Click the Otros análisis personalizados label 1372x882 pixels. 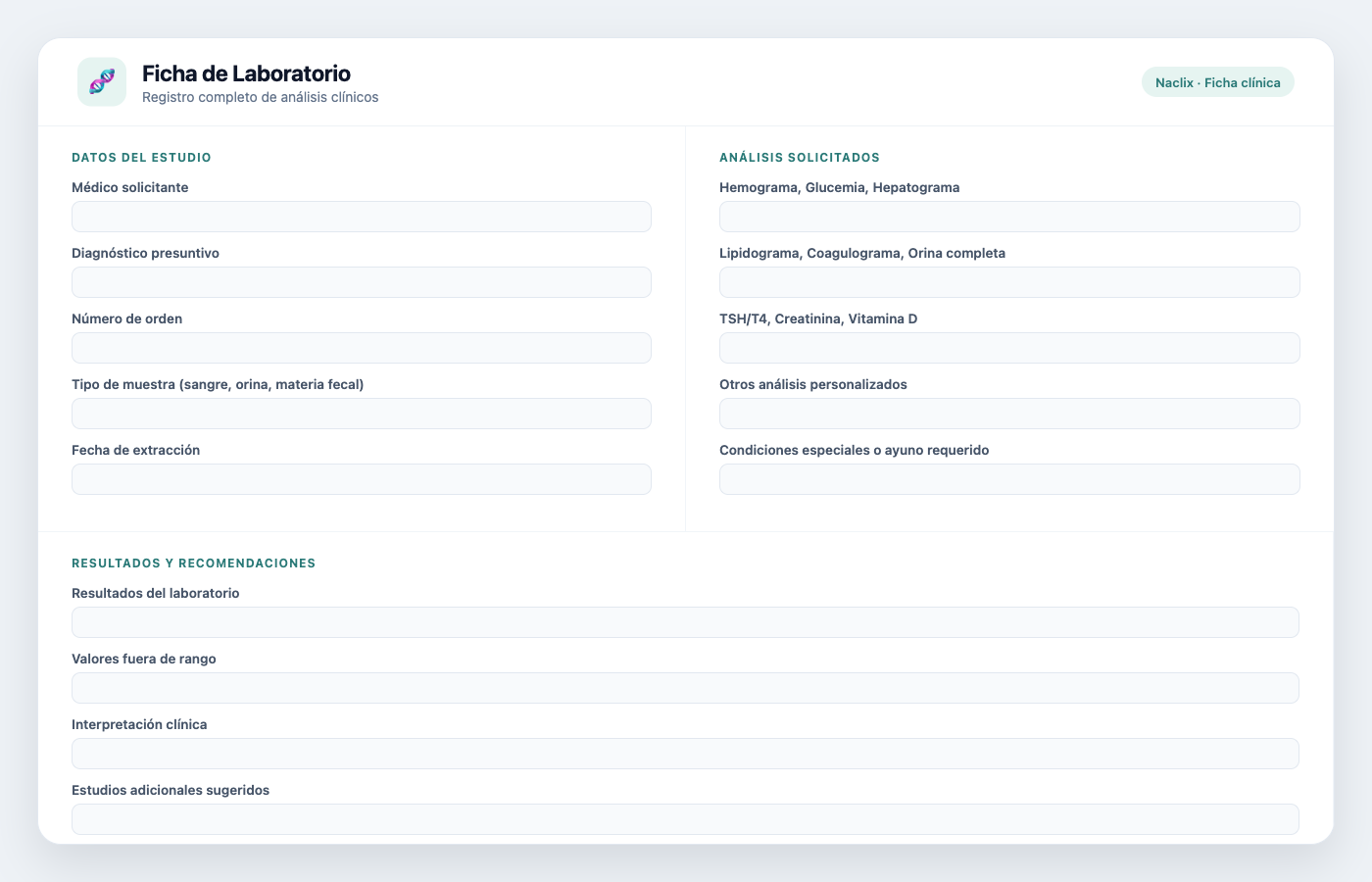[x=813, y=384]
